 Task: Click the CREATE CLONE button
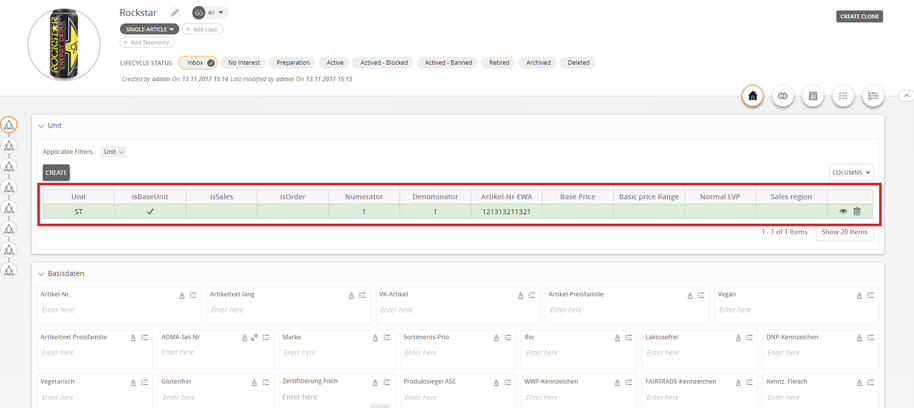click(x=860, y=16)
